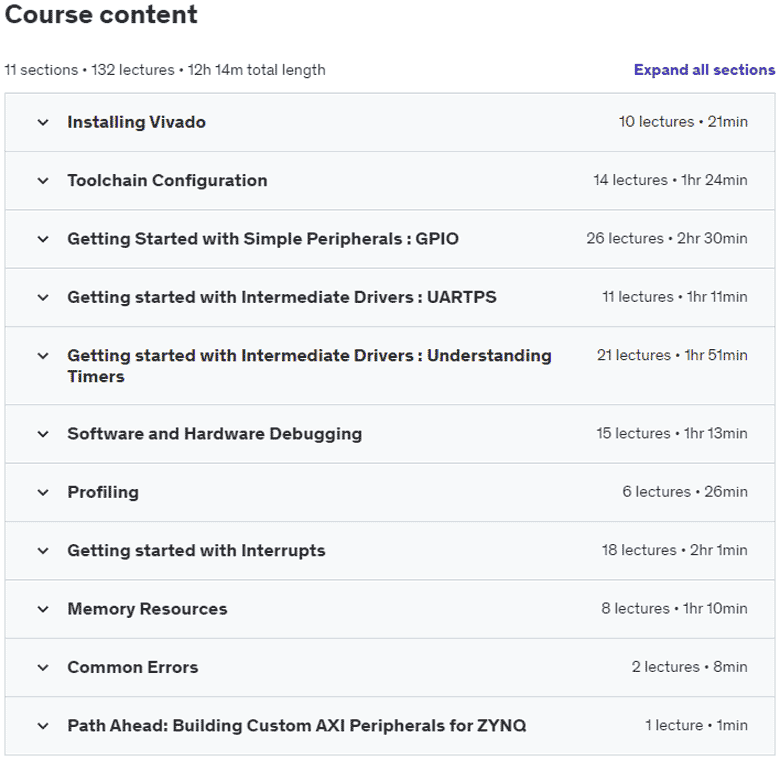Click '18 lectures • 2hr 1min' text
Image resolution: width=780 pixels, height=760 pixels.
[675, 550]
